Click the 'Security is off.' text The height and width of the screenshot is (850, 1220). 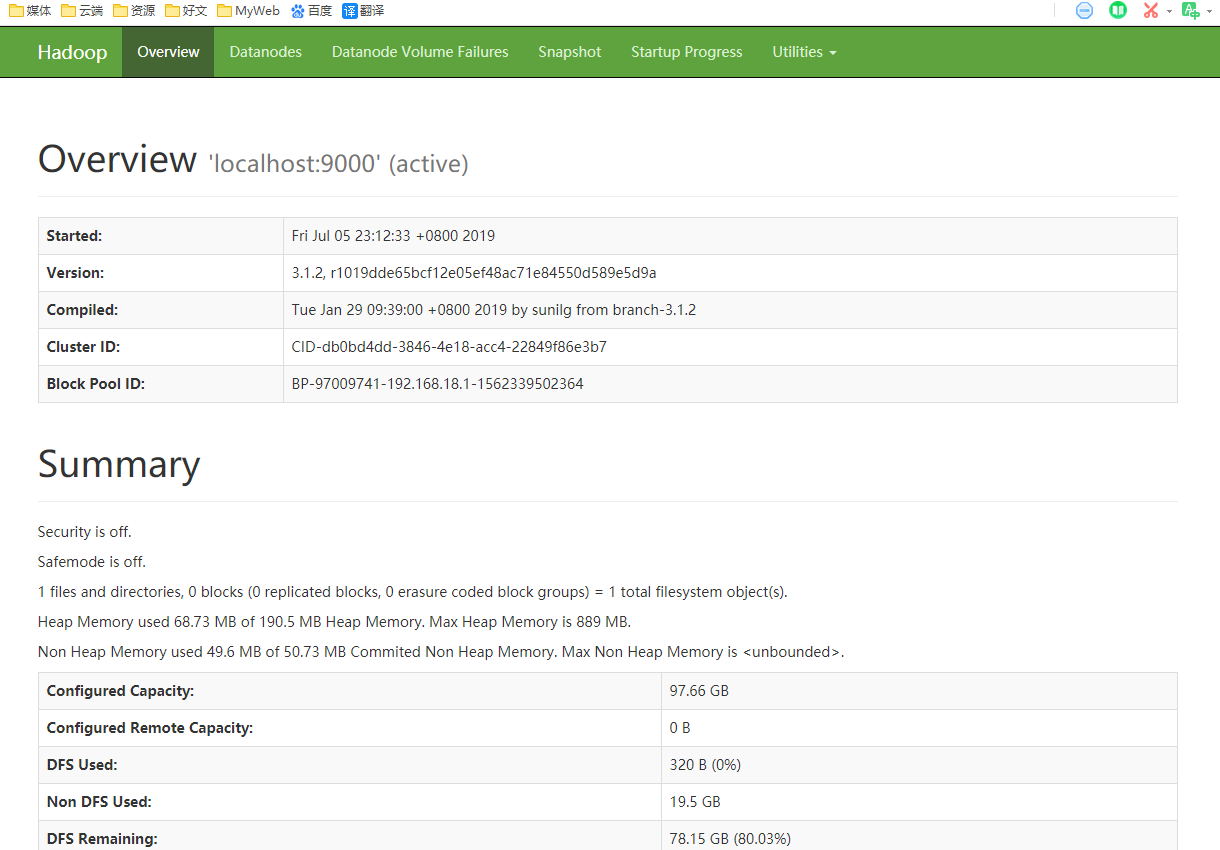coord(85,532)
